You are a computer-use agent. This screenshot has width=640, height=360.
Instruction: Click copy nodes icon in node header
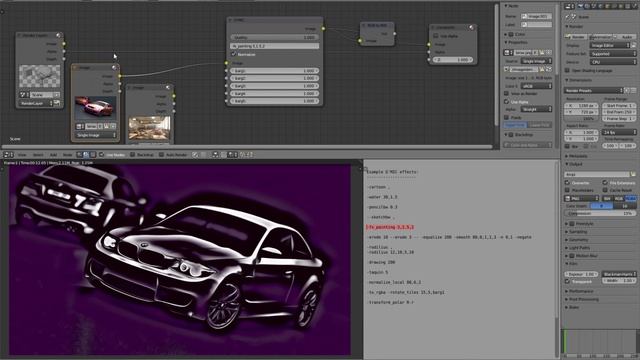pyautogui.click(x=243, y=155)
